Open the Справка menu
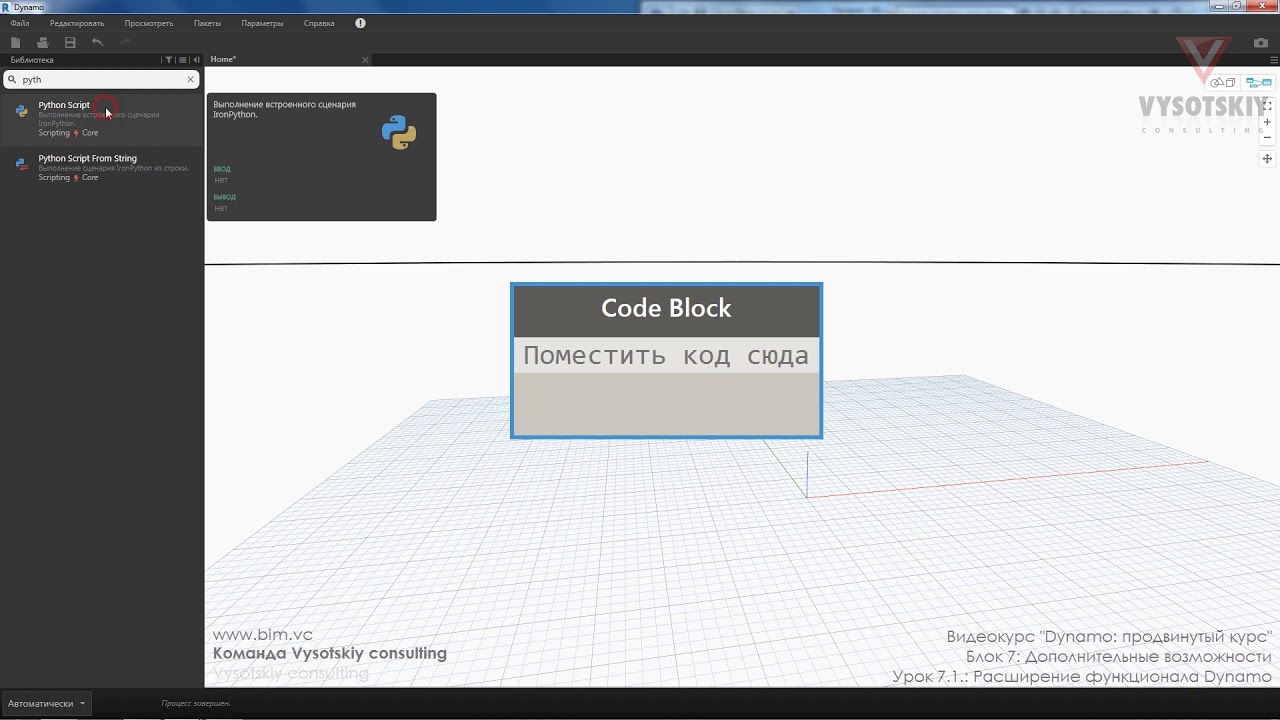 pos(319,23)
